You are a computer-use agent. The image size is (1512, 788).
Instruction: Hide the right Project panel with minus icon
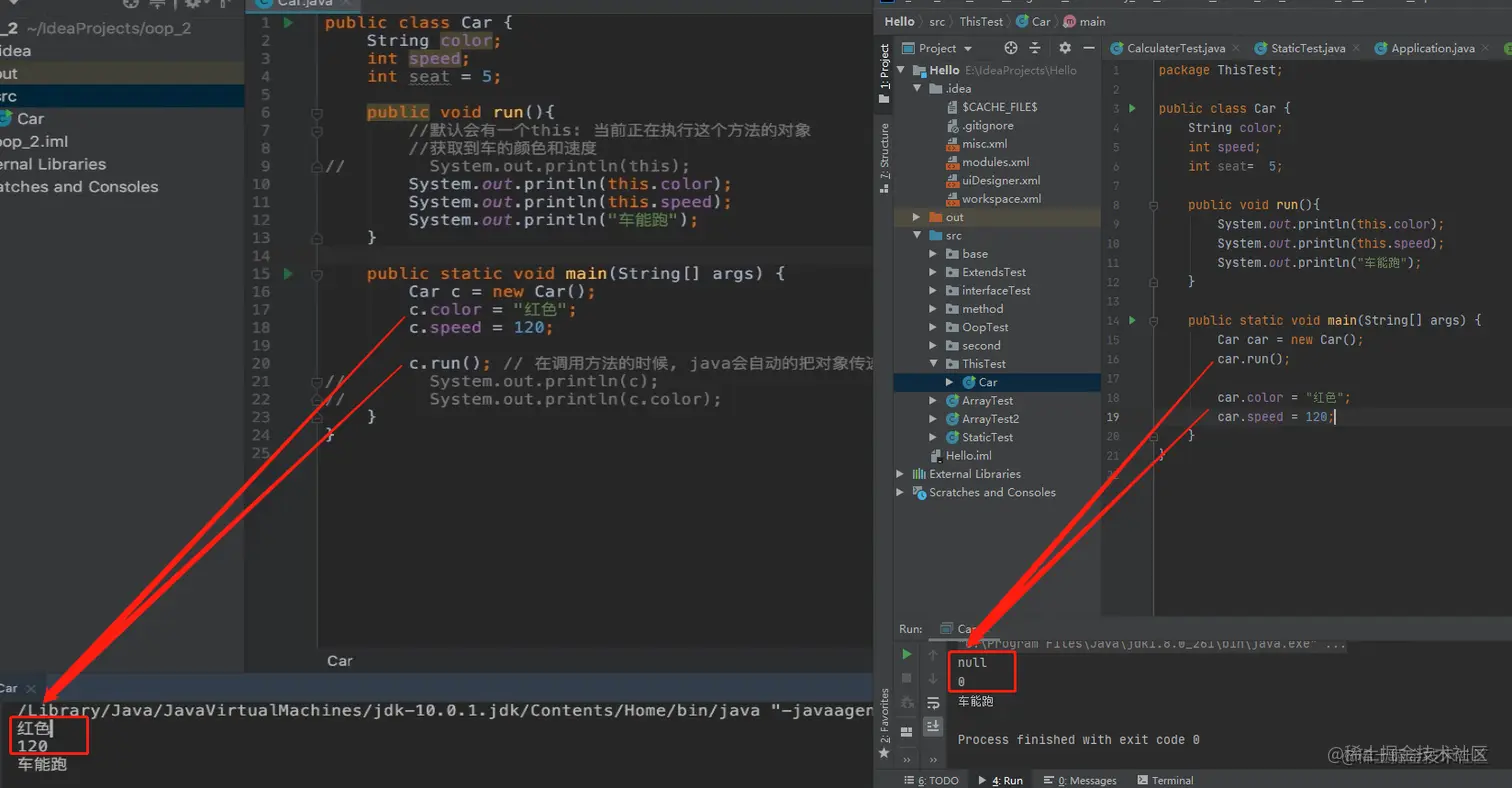tap(1087, 48)
